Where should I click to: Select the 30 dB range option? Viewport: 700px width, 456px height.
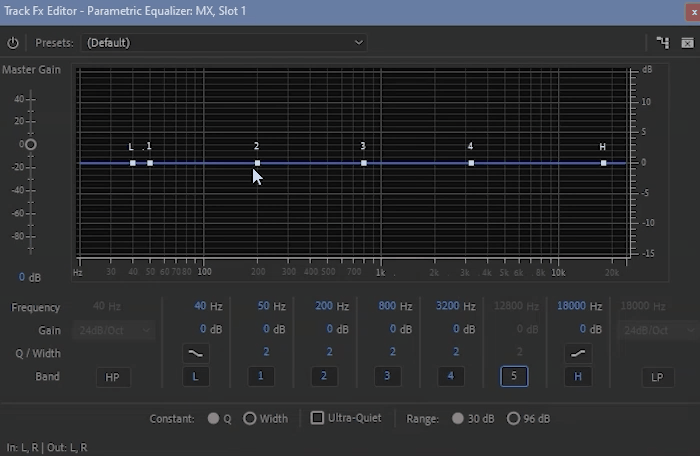[458, 418]
